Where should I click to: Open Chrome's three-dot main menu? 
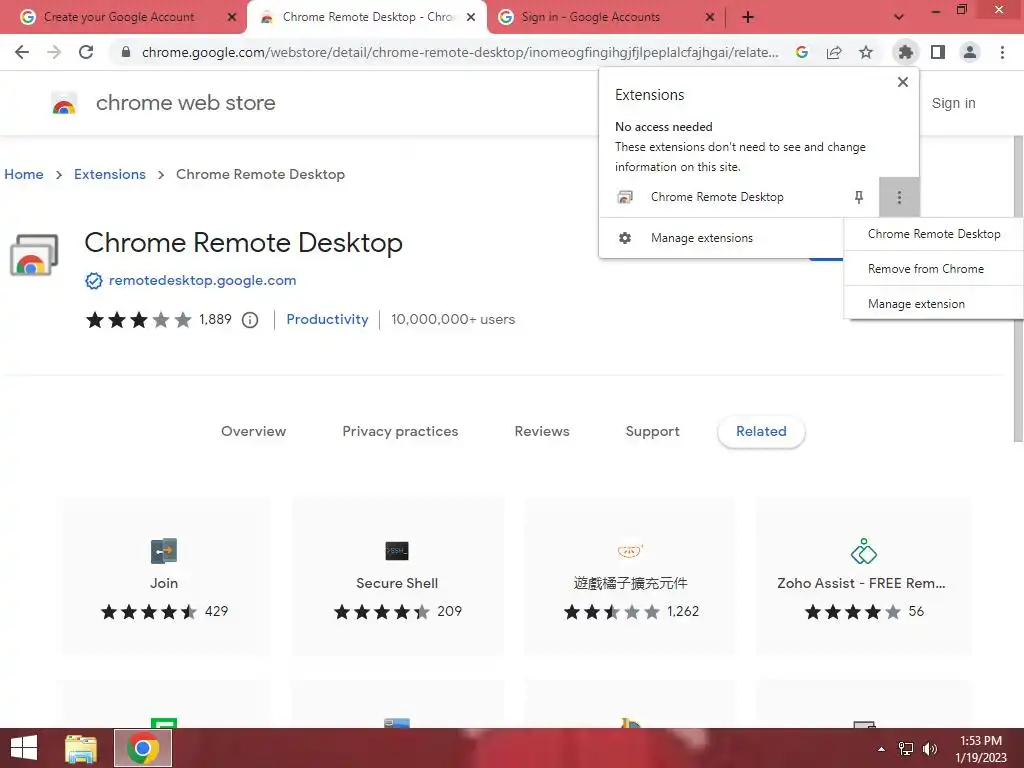click(x=1002, y=52)
